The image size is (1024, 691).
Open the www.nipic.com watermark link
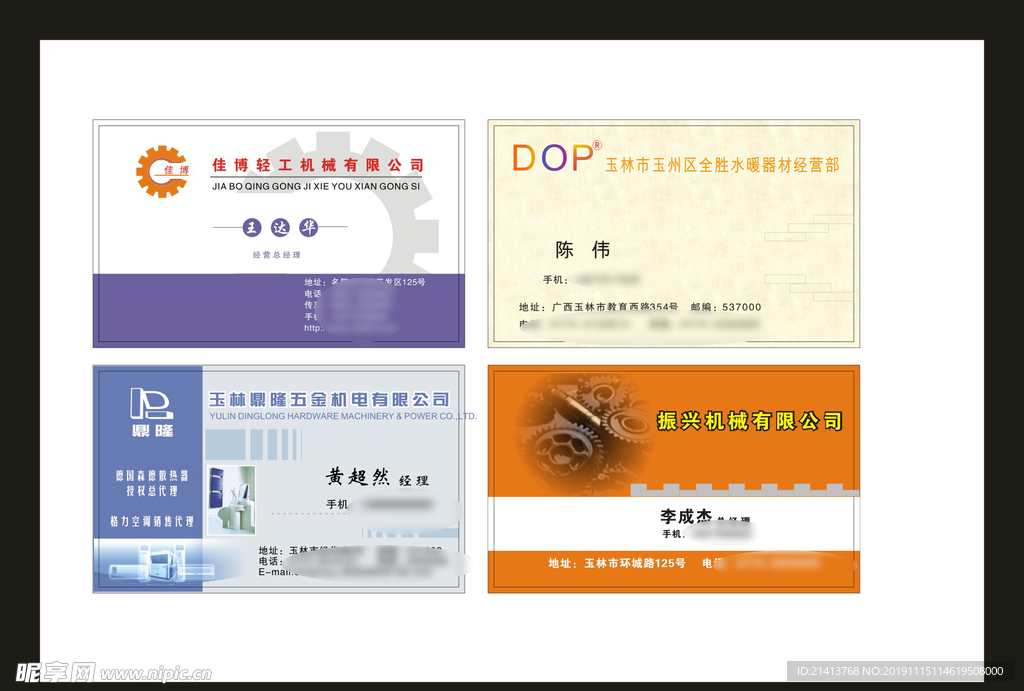[x=156, y=674]
